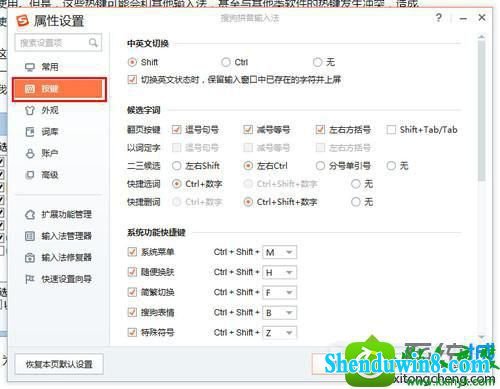Open 搜狗表情 key dropdown showing B

click(x=280, y=313)
